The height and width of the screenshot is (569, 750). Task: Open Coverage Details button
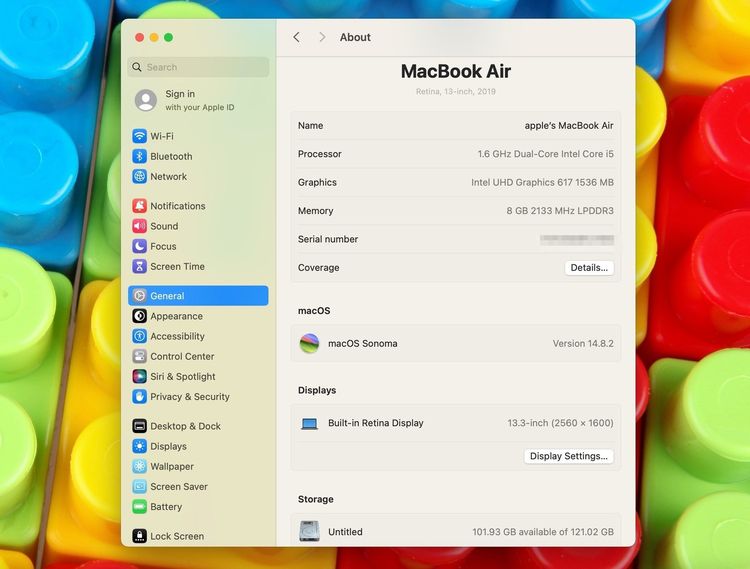589,268
